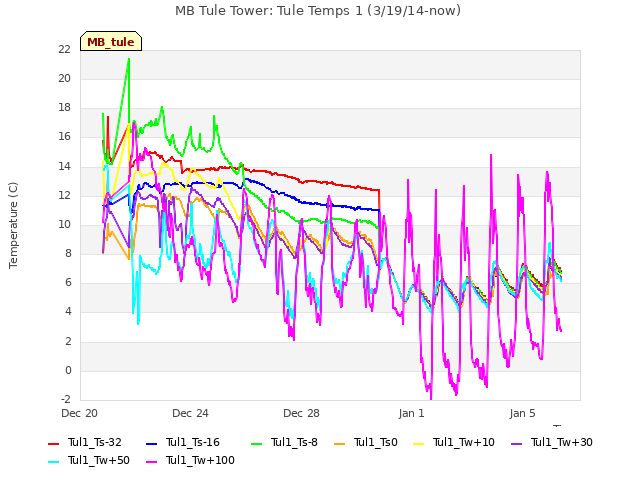Screen dimensions: 640x480
Task: Click the y-axis value 14
Action: pos(64,166)
